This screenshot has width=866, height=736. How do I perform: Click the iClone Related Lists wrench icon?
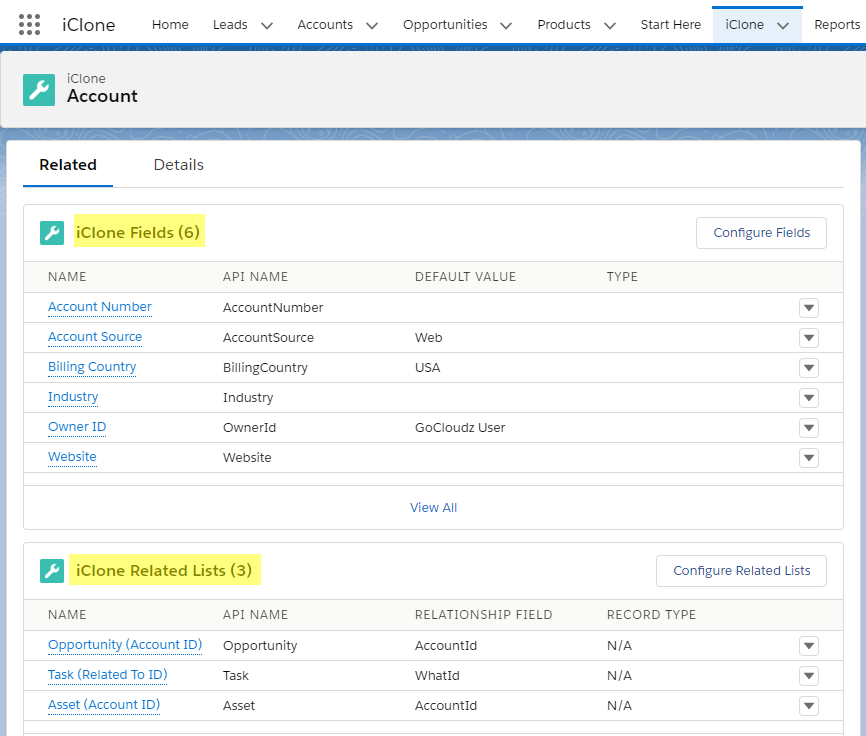click(x=52, y=570)
